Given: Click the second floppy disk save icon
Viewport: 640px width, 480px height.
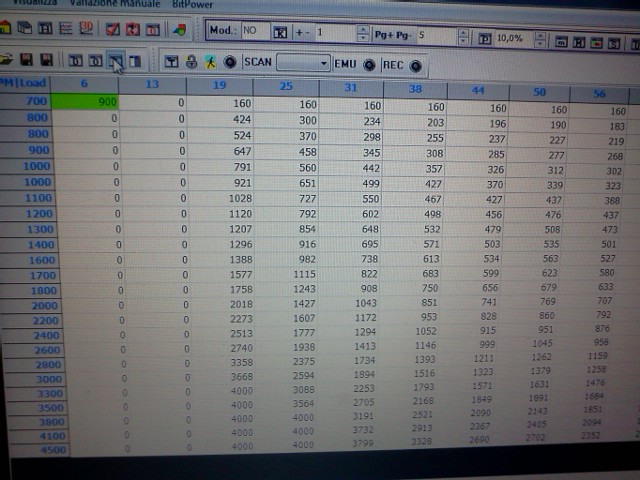Looking at the screenshot, I should click(x=46, y=60).
